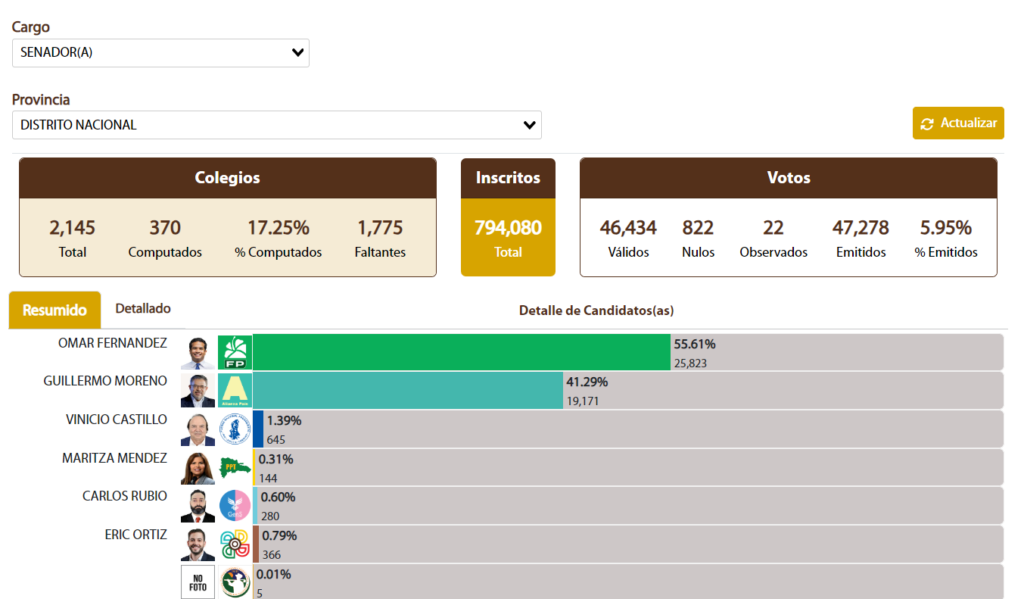Click Maritza Mendez's candidate photo
The width and height of the screenshot is (1024, 599).
tap(198, 467)
